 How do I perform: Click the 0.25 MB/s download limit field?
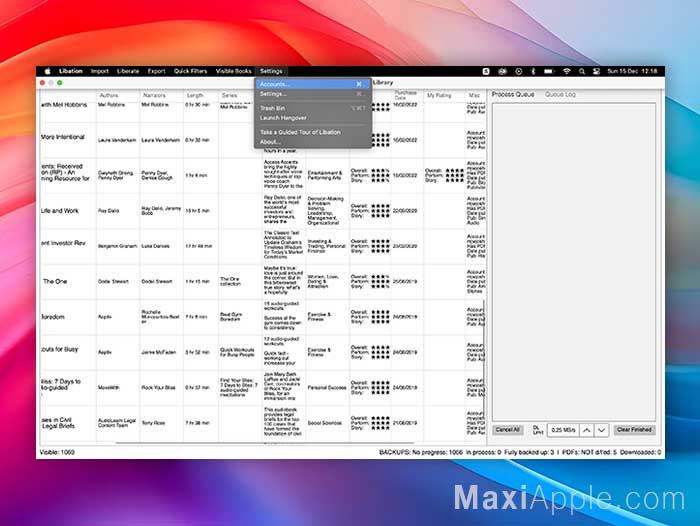click(x=563, y=430)
